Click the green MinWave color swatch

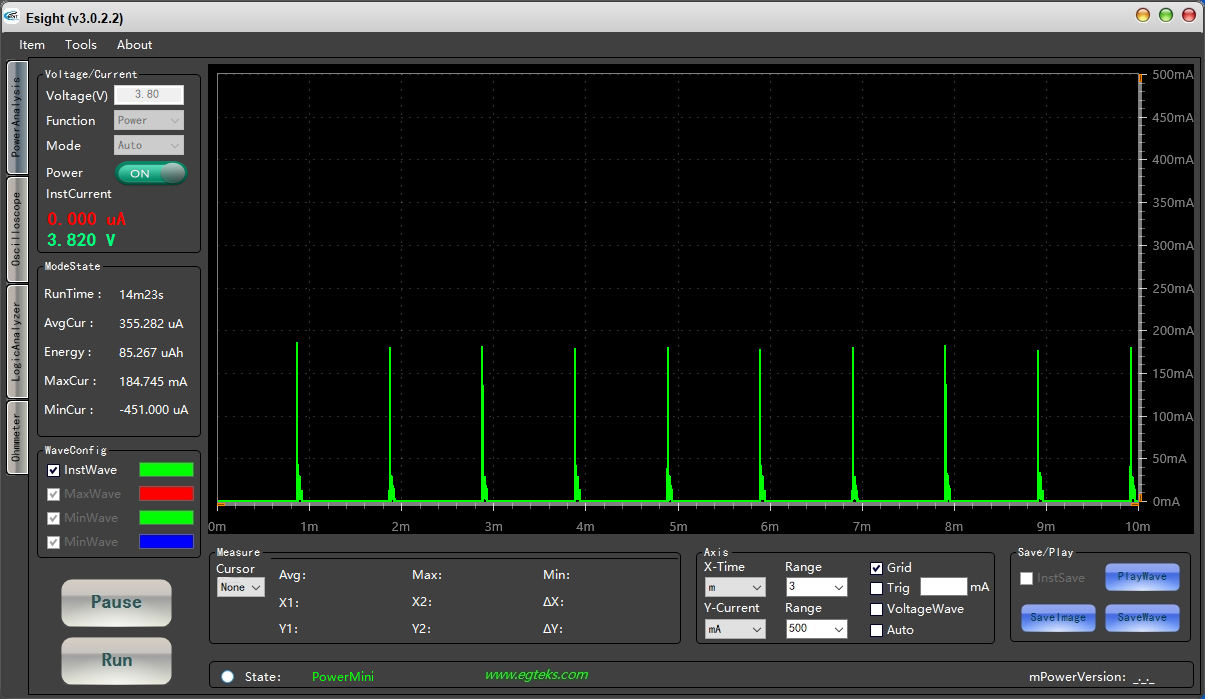click(x=166, y=518)
